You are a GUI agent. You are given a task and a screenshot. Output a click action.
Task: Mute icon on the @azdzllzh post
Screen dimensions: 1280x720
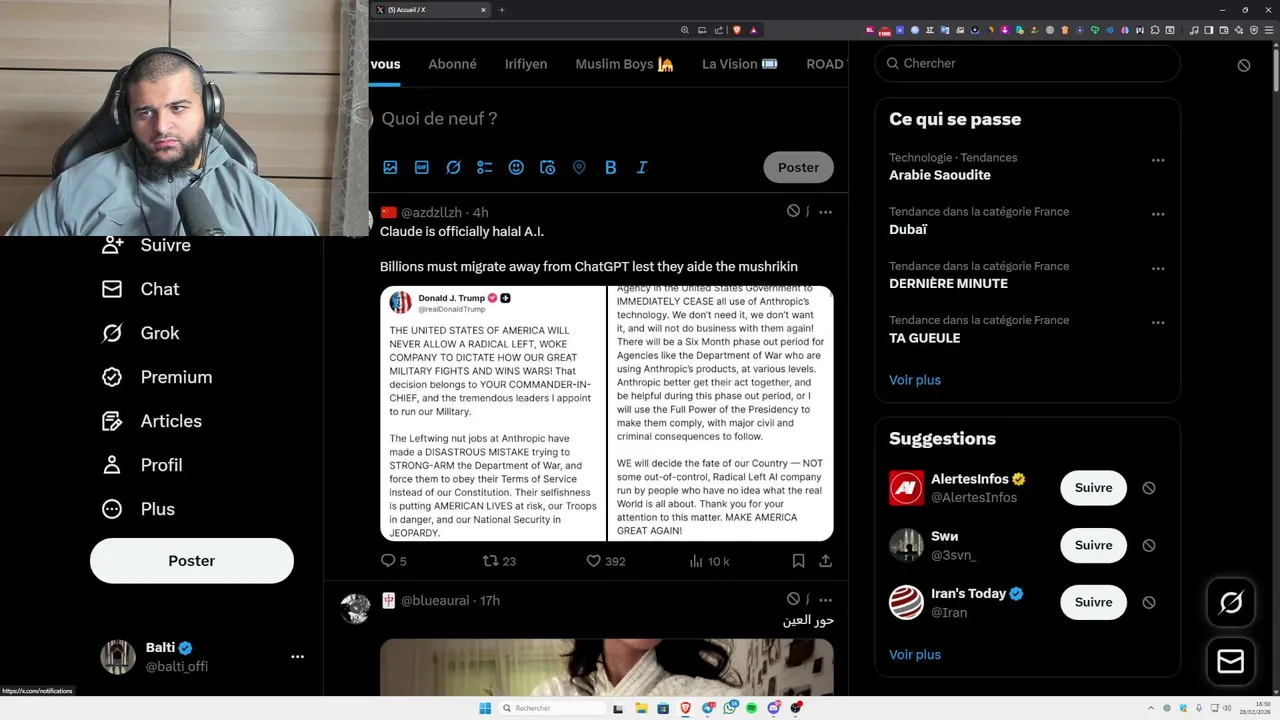tap(793, 211)
